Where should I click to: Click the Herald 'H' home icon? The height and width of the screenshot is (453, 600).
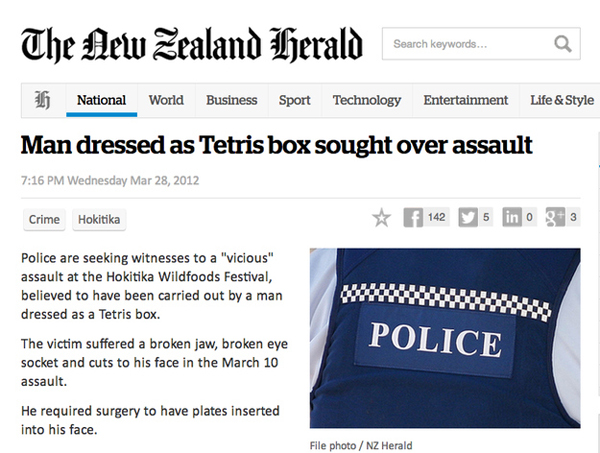pyautogui.click(x=43, y=100)
